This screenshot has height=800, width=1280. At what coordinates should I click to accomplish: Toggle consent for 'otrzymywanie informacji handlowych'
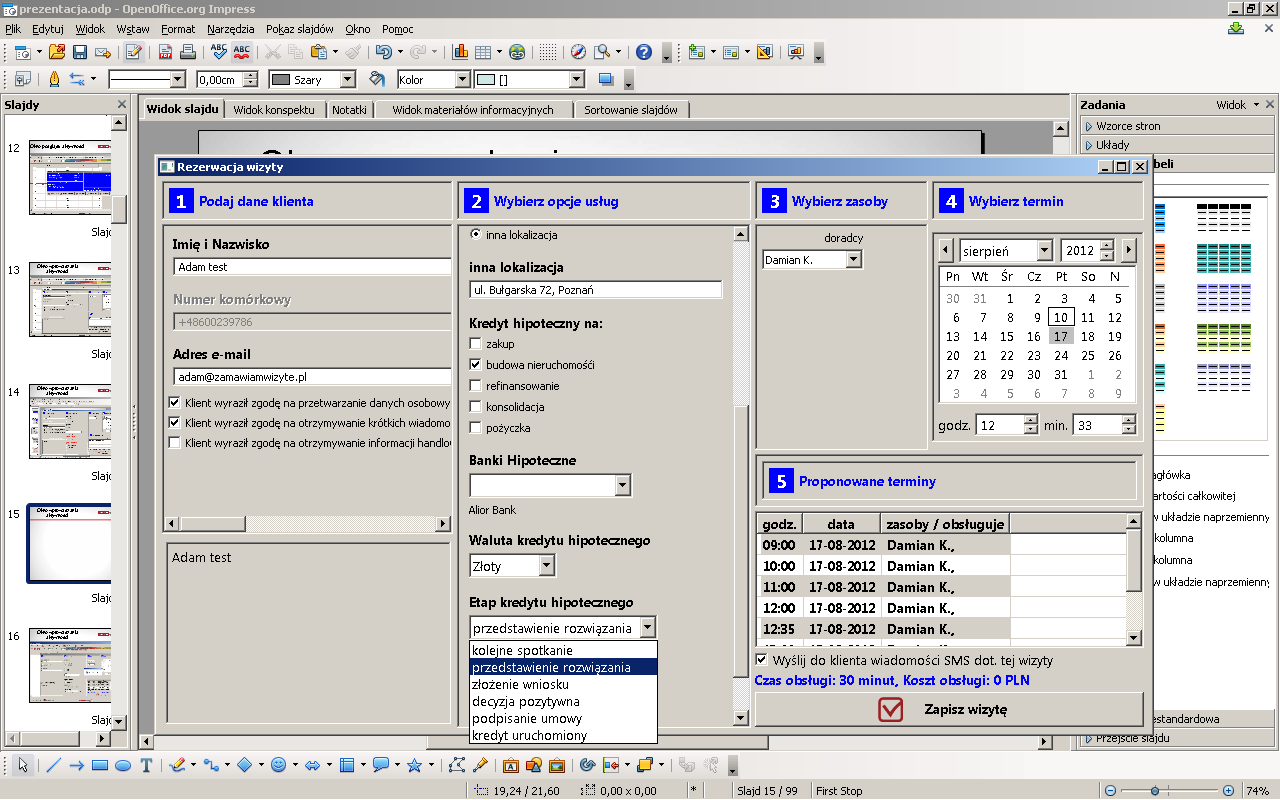tap(175, 443)
